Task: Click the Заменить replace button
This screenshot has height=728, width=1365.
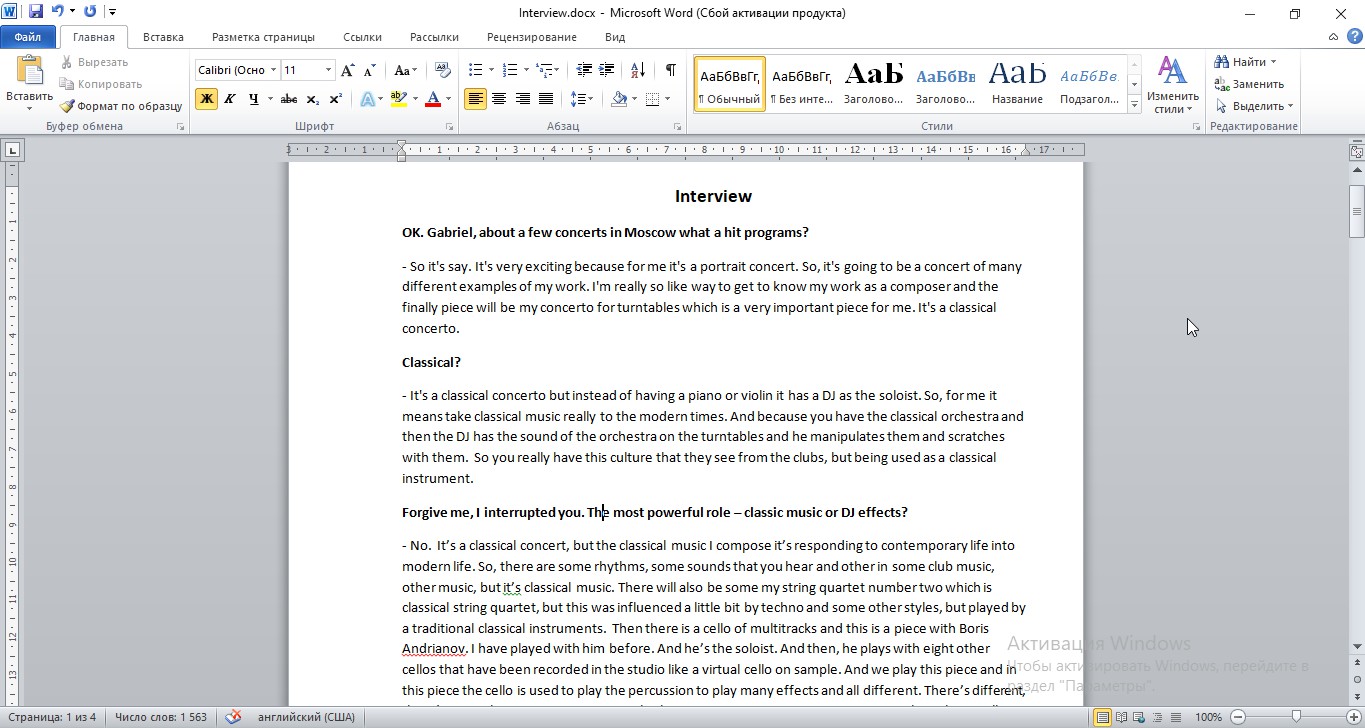Action: [1250, 84]
